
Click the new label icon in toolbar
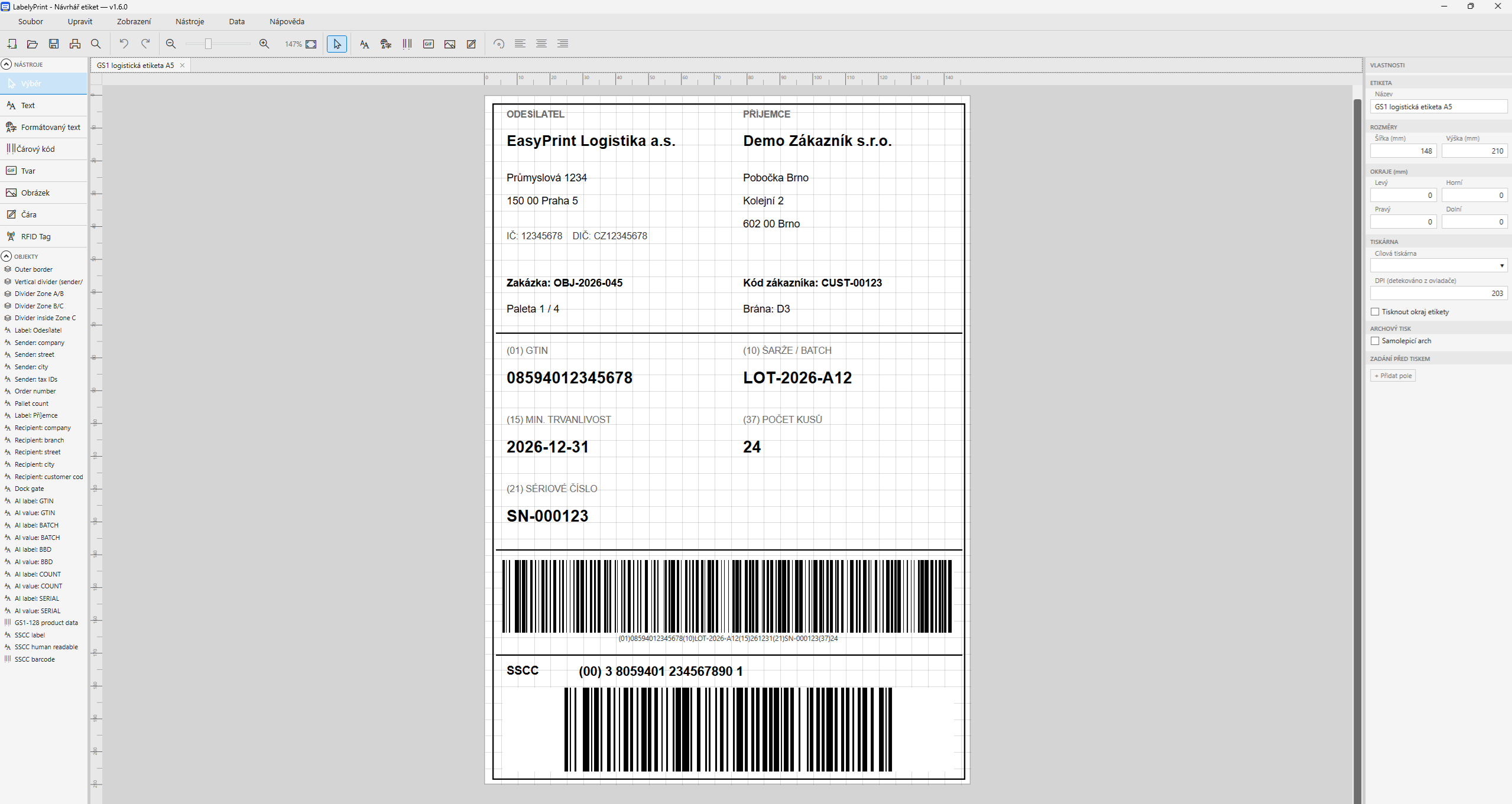pos(12,44)
